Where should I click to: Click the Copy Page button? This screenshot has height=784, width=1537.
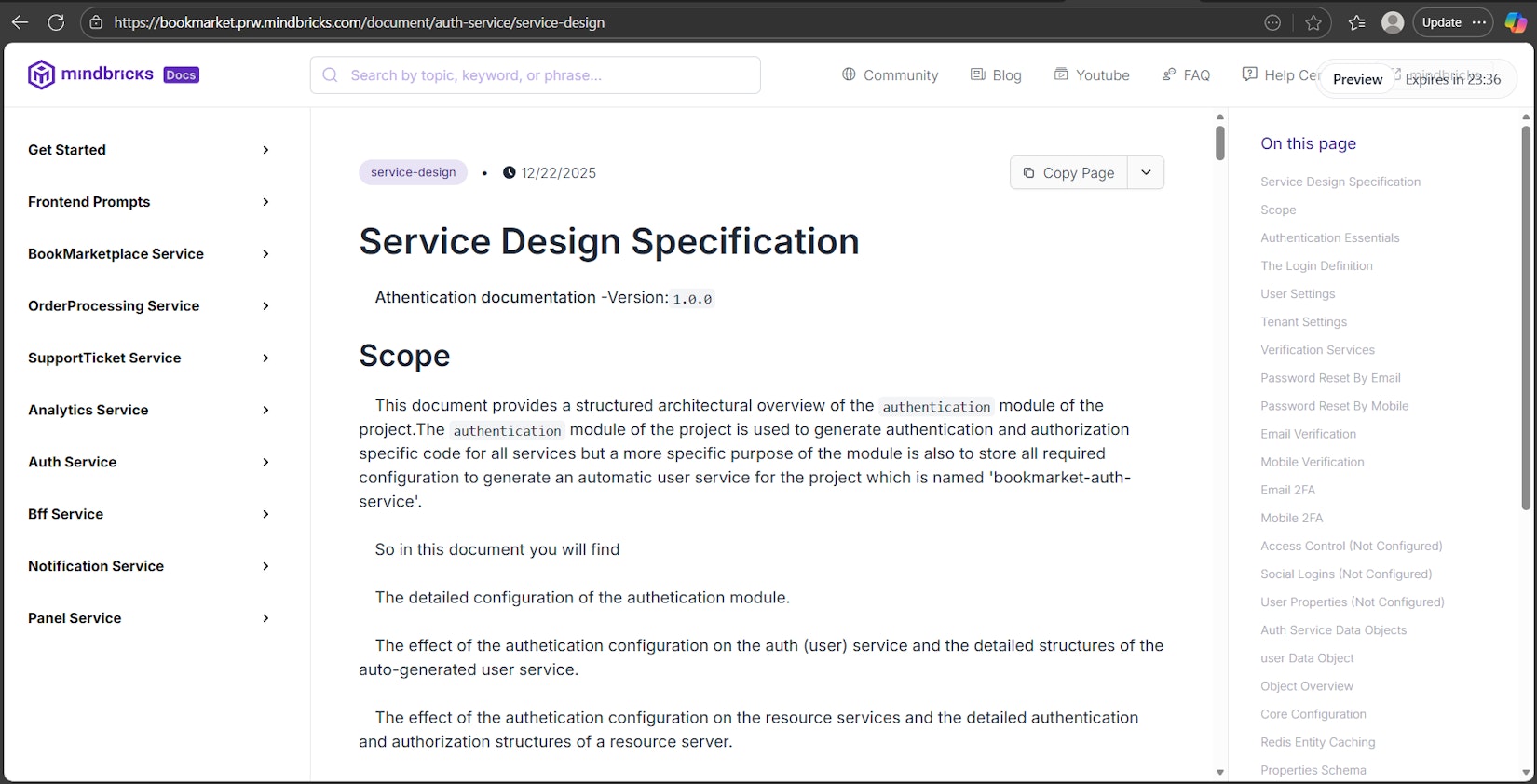click(1068, 172)
